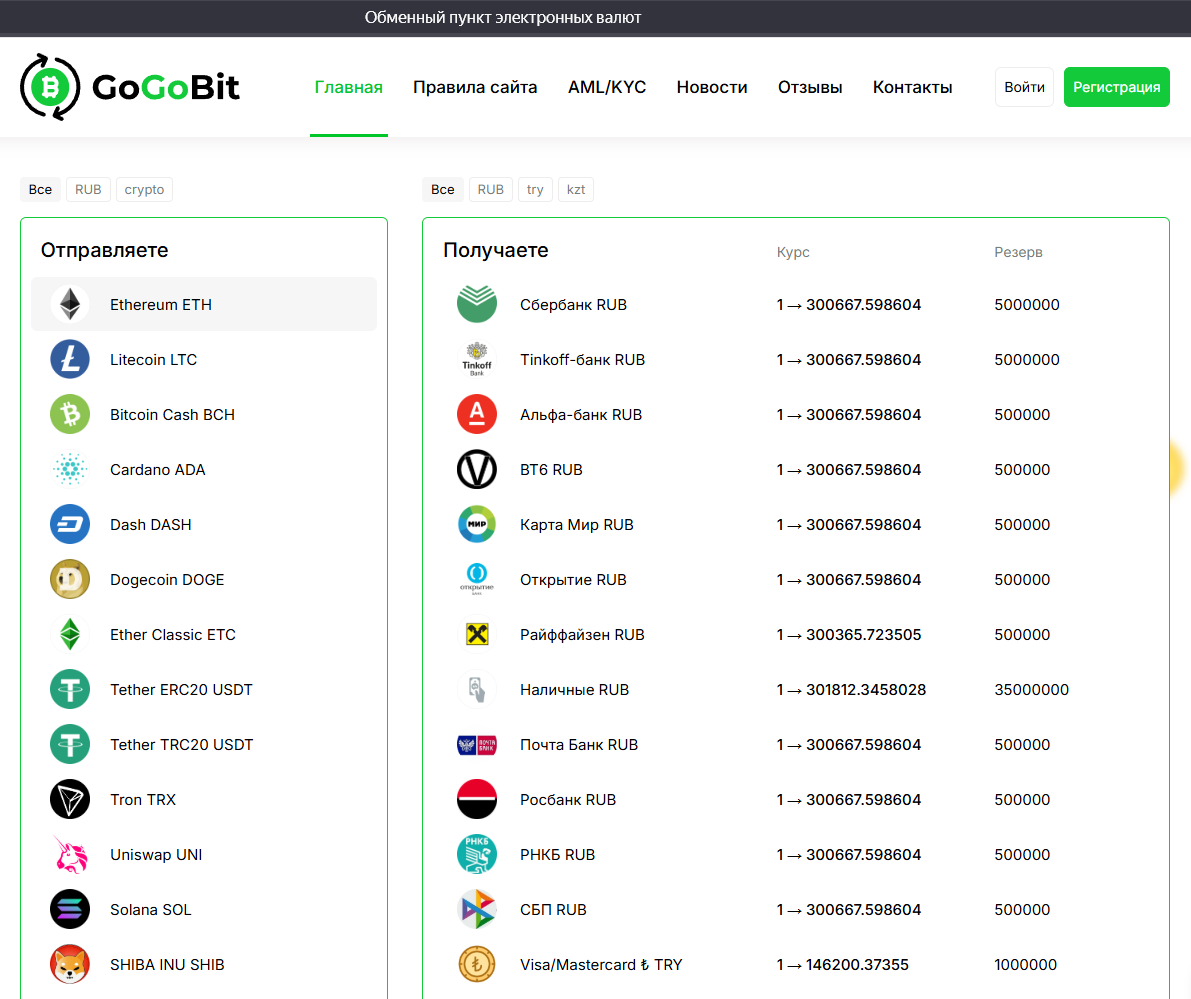Image resolution: width=1191 pixels, height=999 pixels.
Task: Select the Почта Банк icon
Action: [477, 745]
